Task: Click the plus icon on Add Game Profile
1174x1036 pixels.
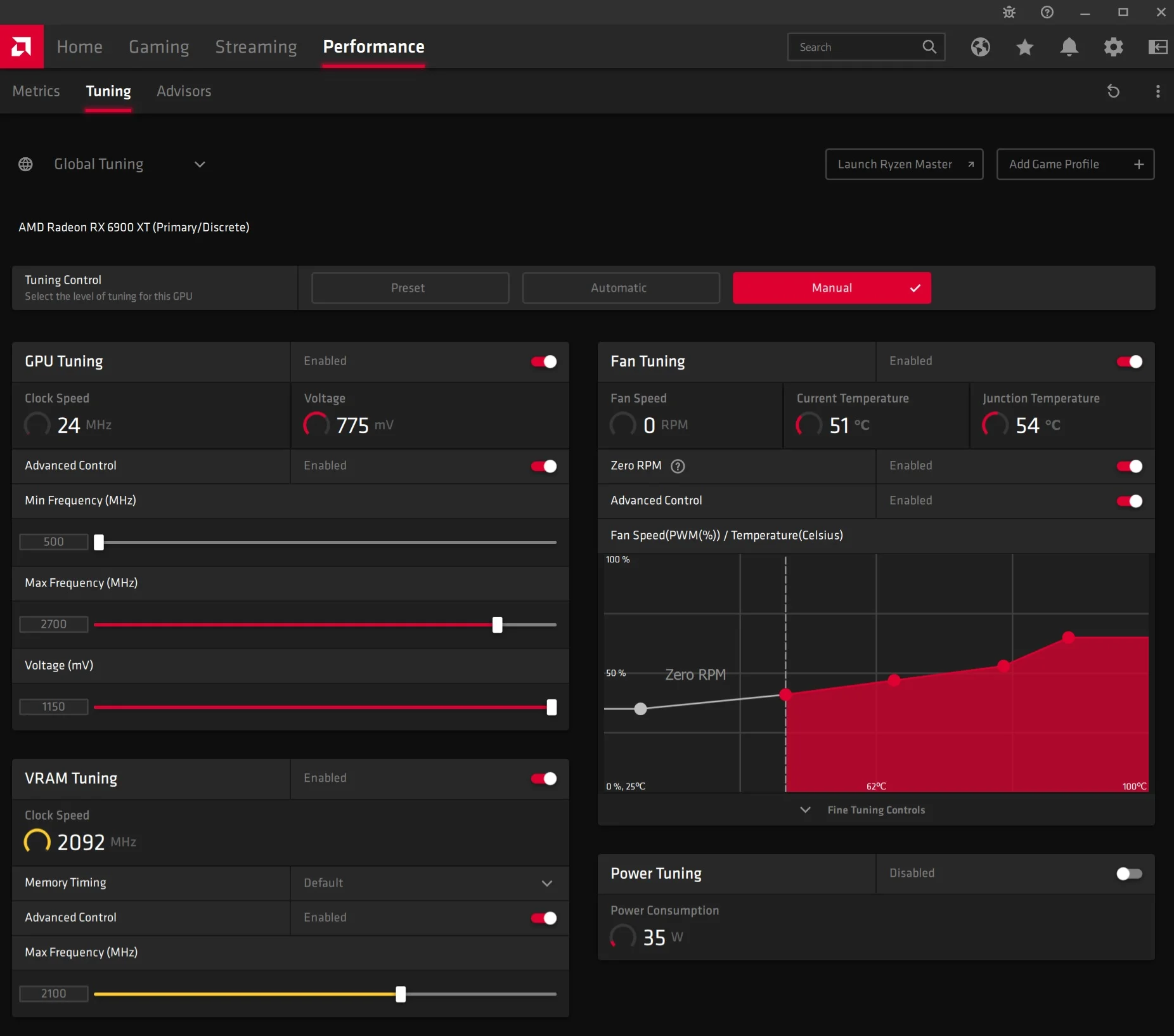Action: point(1139,164)
